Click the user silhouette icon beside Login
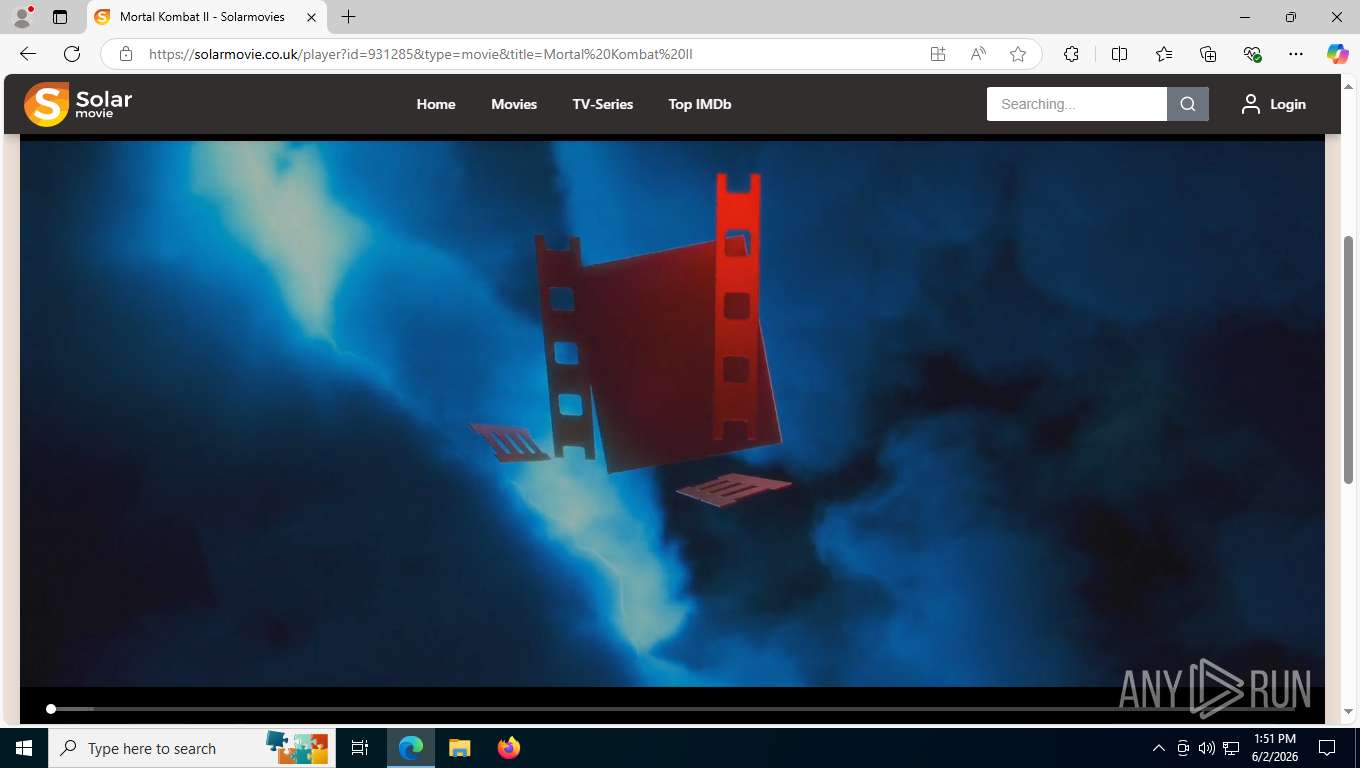Screen dimensions: 1360x768 [1251, 104]
